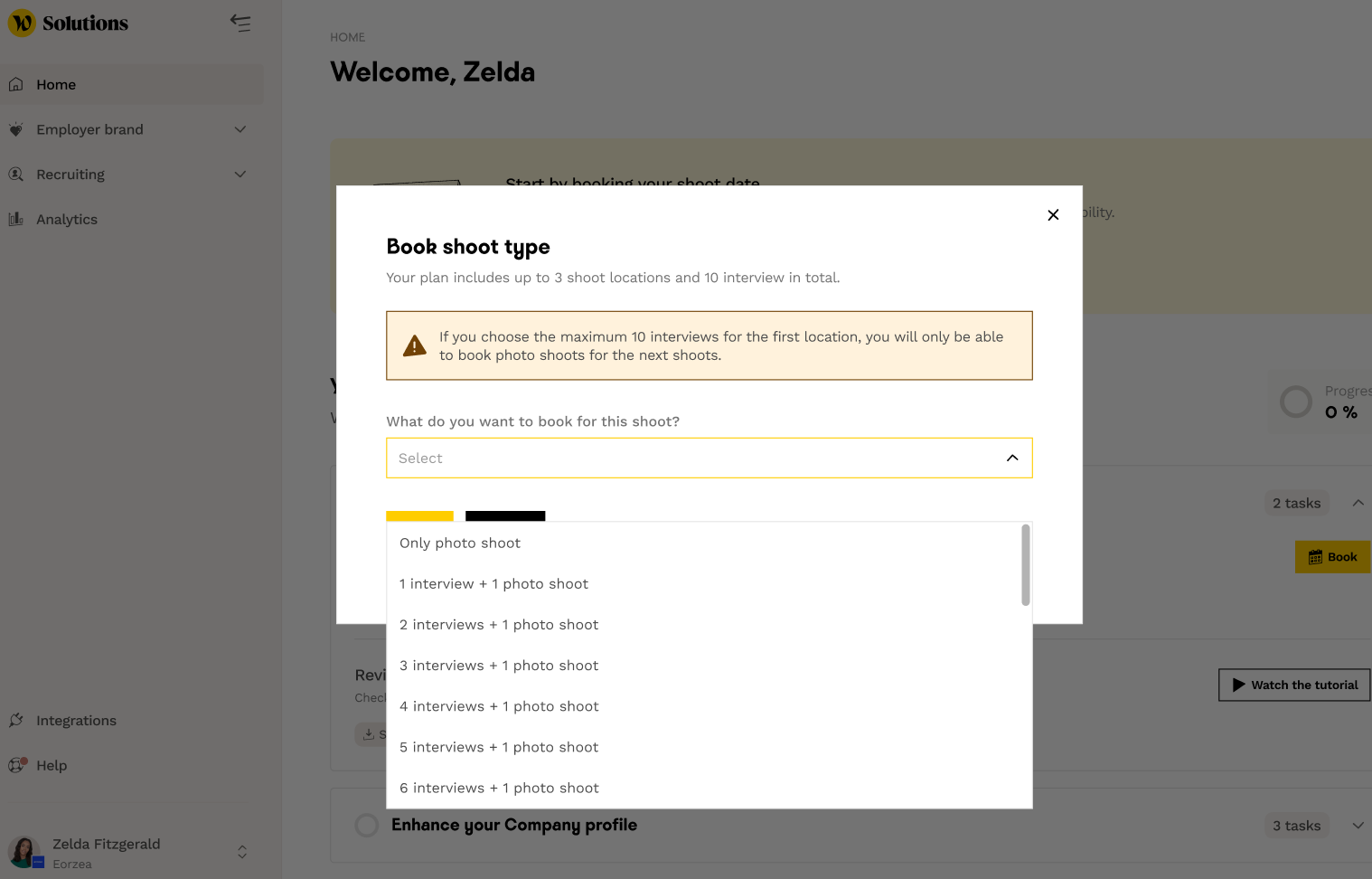Click the Watch the tutorial button
This screenshot has height=879, width=1372.
click(x=1293, y=685)
